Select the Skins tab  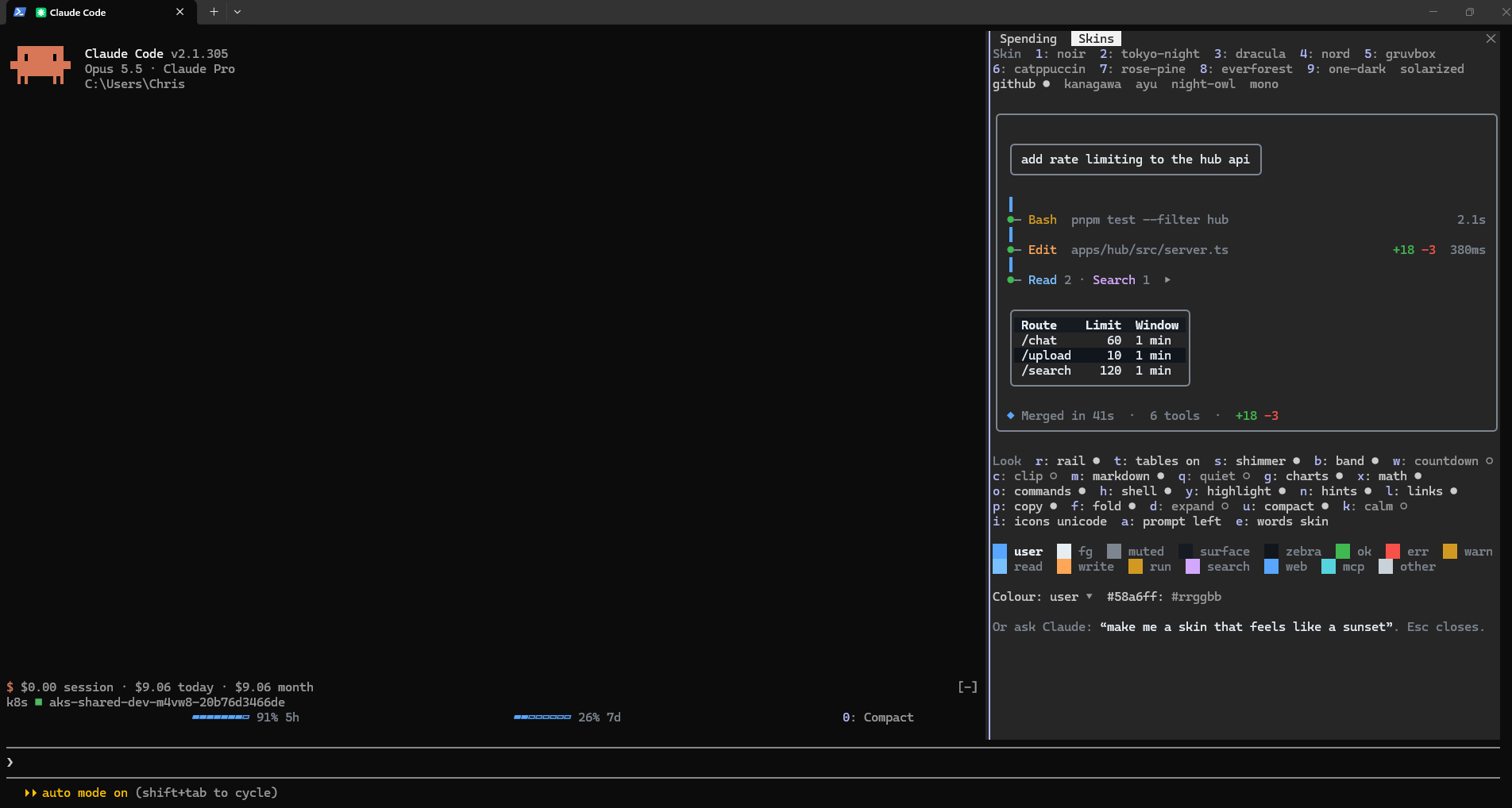click(1096, 38)
